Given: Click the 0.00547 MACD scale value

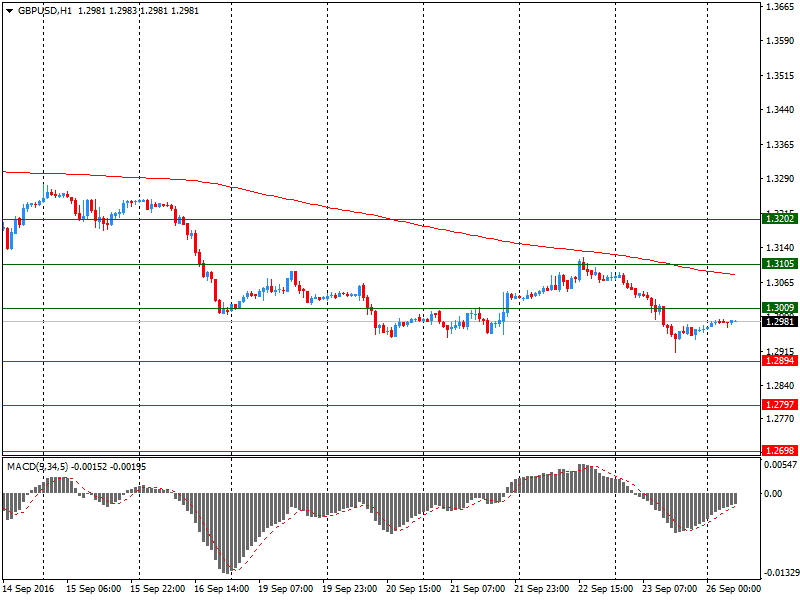Looking at the screenshot, I should pyautogui.click(x=781, y=465).
